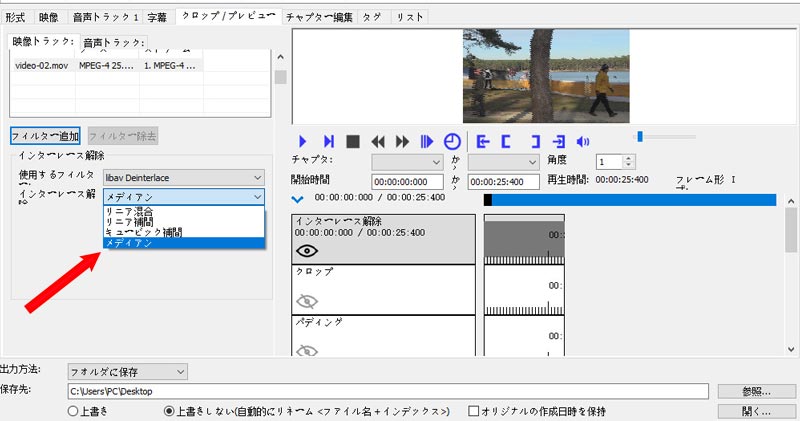Click the set end bracket icon

click(x=535, y=141)
